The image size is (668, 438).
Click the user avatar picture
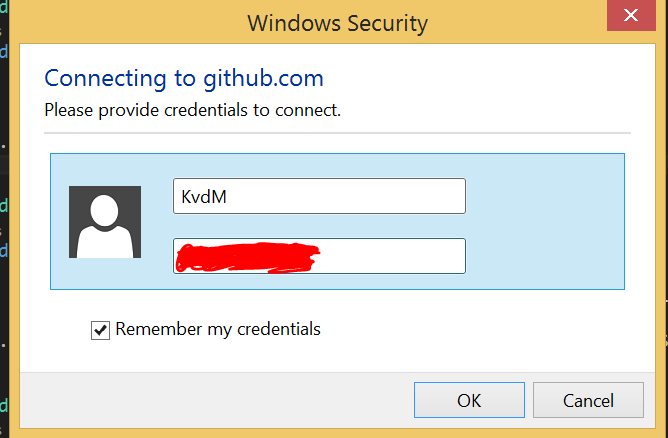pos(105,222)
